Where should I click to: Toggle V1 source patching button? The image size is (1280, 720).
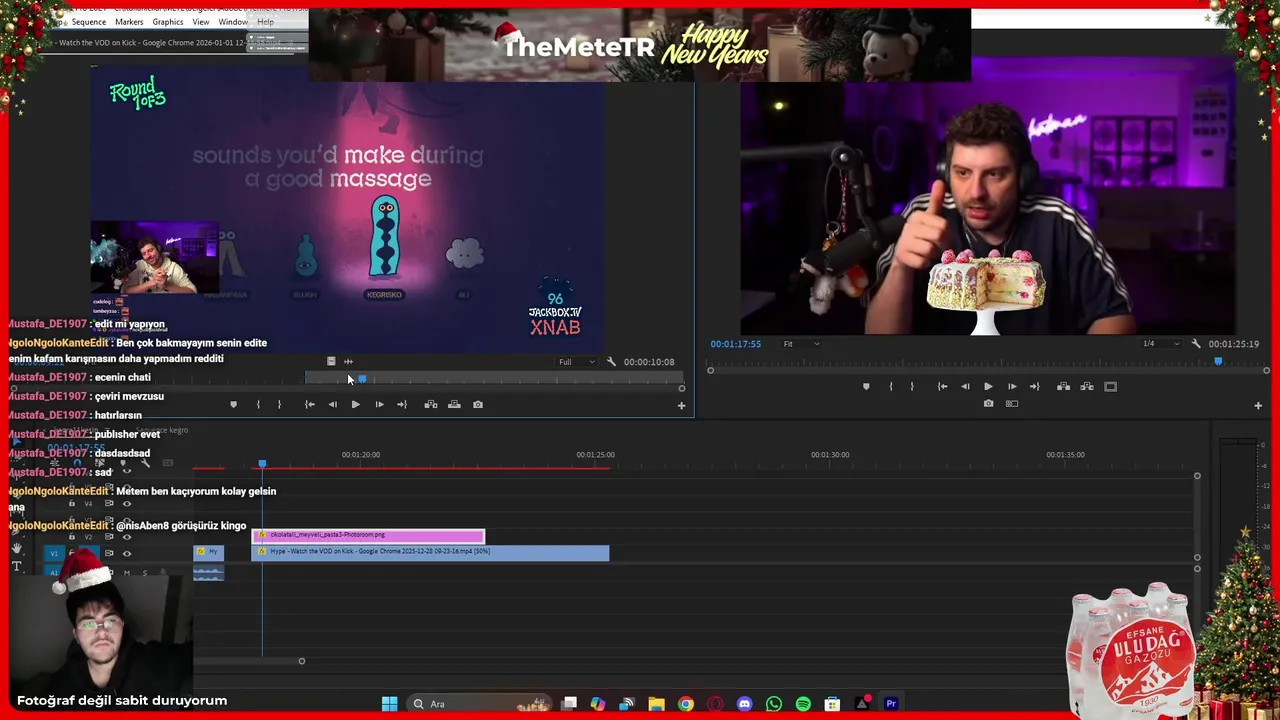[54, 553]
